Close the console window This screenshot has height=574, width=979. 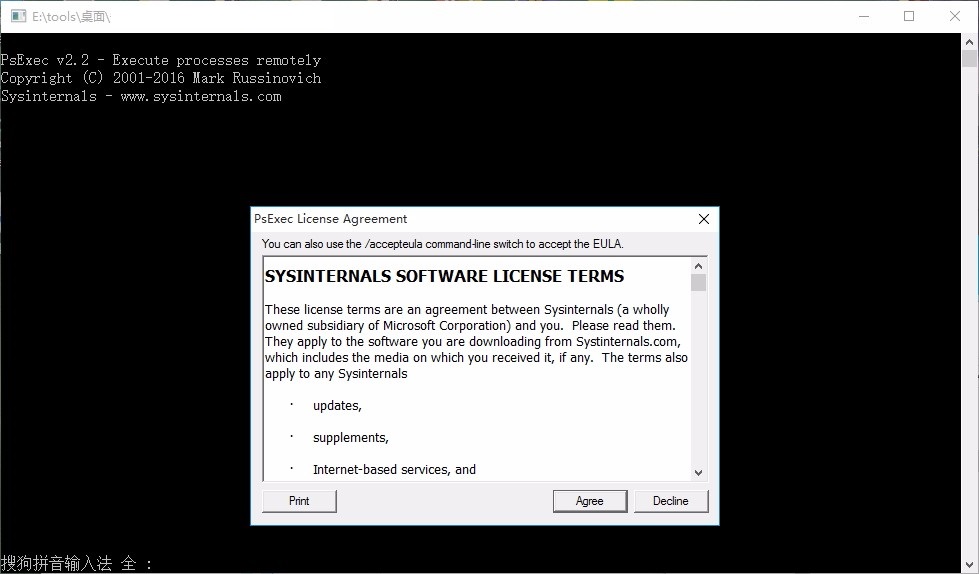(955, 16)
